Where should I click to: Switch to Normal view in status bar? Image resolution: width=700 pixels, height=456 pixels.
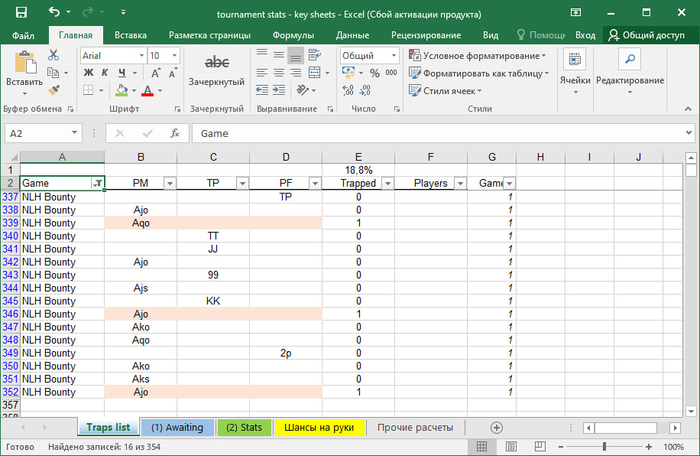click(481, 446)
